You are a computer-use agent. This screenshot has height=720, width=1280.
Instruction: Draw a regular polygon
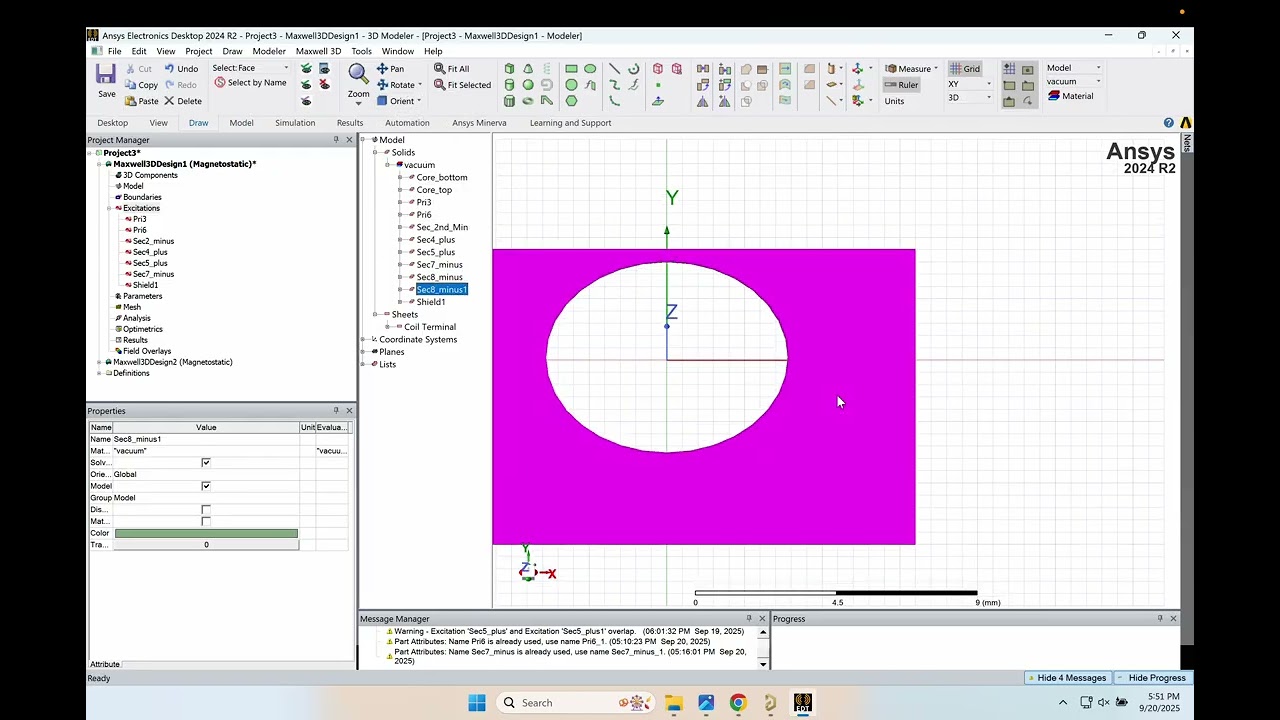point(571,101)
